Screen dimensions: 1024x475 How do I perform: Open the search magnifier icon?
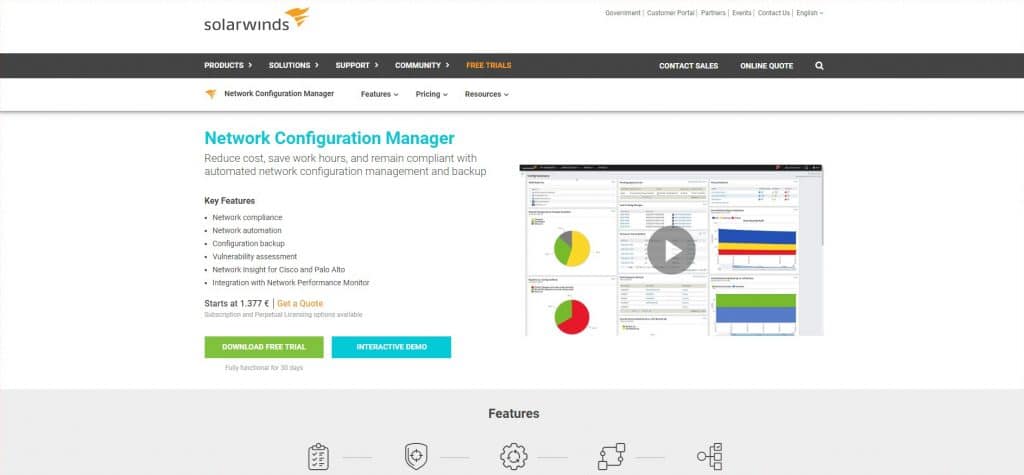(x=819, y=66)
